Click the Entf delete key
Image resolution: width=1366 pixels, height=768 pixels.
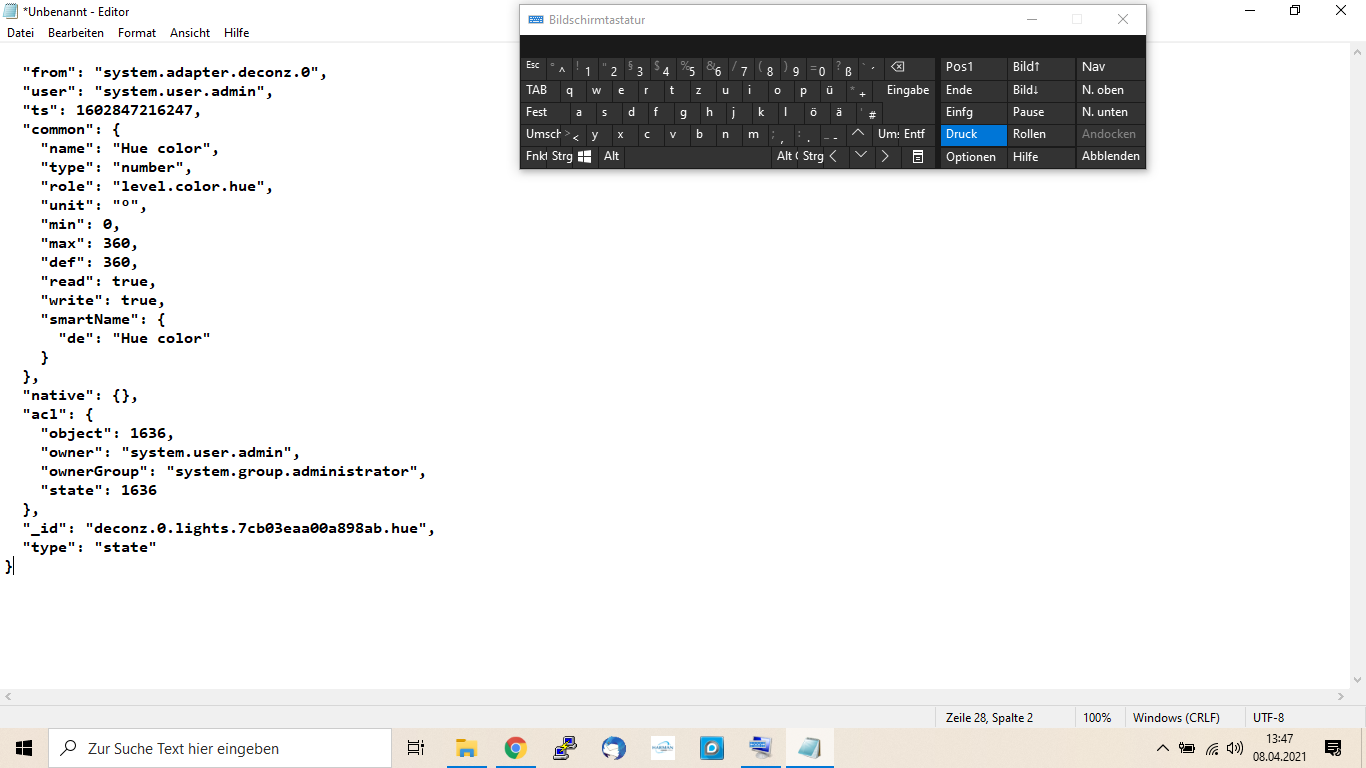917,134
